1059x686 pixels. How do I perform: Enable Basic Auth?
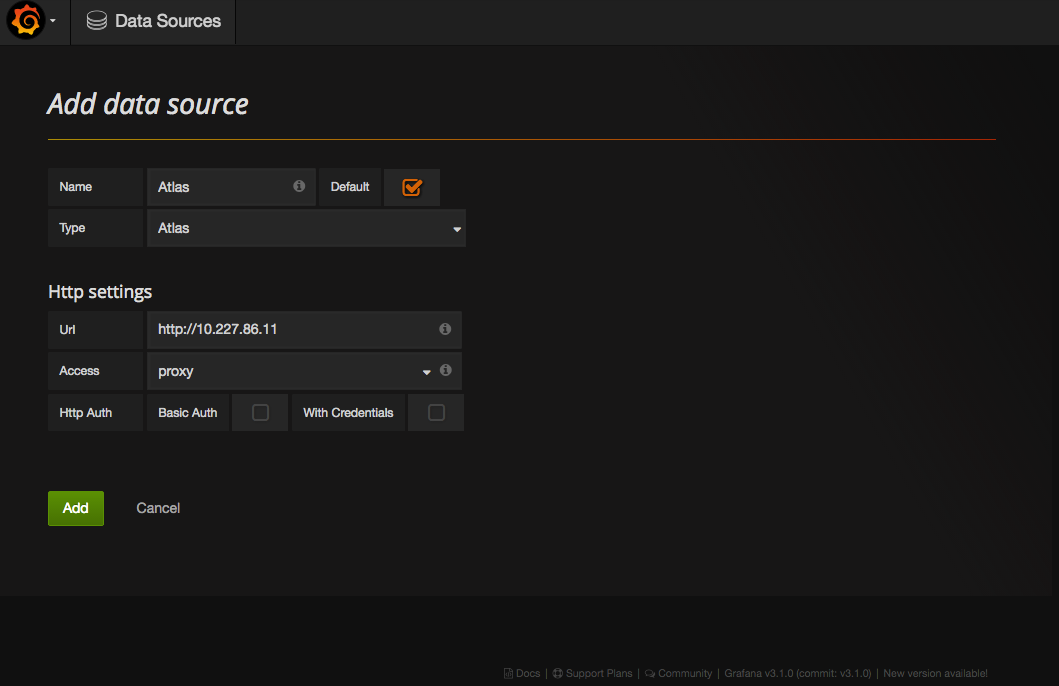[x=259, y=412]
